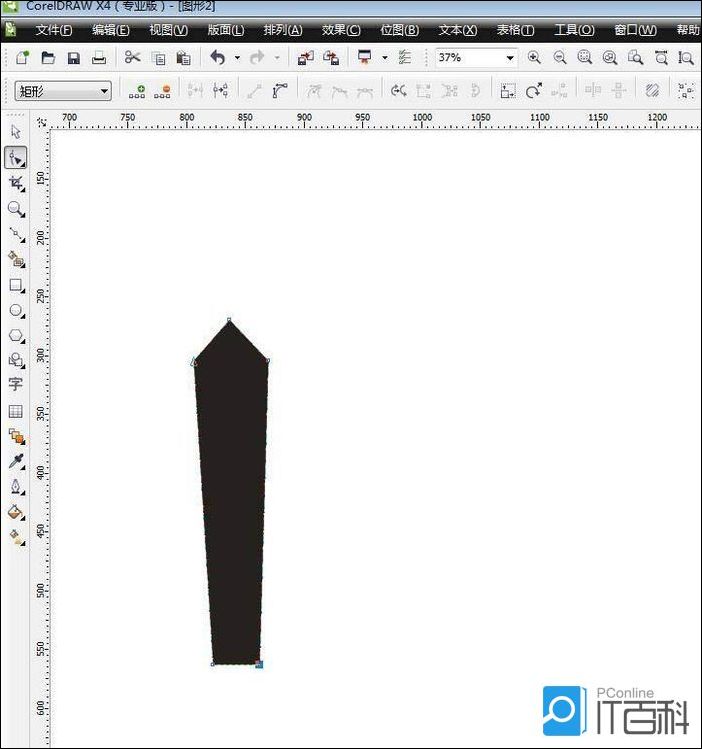Open the 编辑(E) menu
Screen dimensions: 702x749
coord(111,30)
